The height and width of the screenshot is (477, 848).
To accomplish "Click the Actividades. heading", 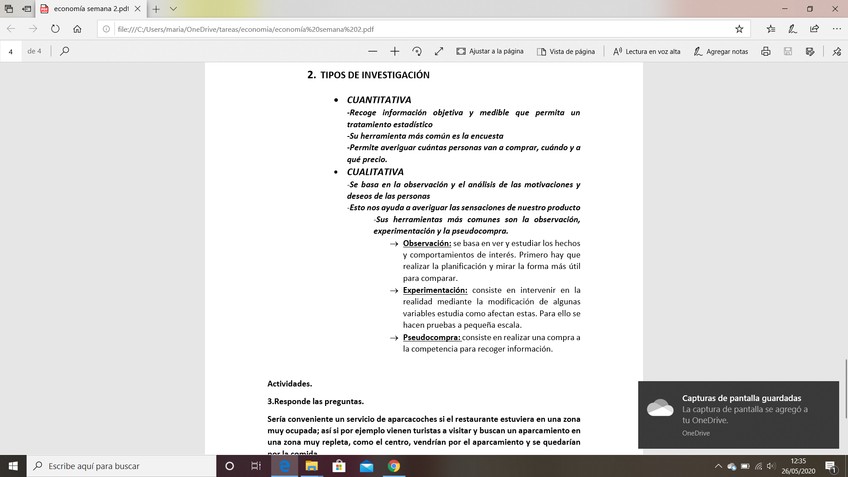I will (289, 384).
